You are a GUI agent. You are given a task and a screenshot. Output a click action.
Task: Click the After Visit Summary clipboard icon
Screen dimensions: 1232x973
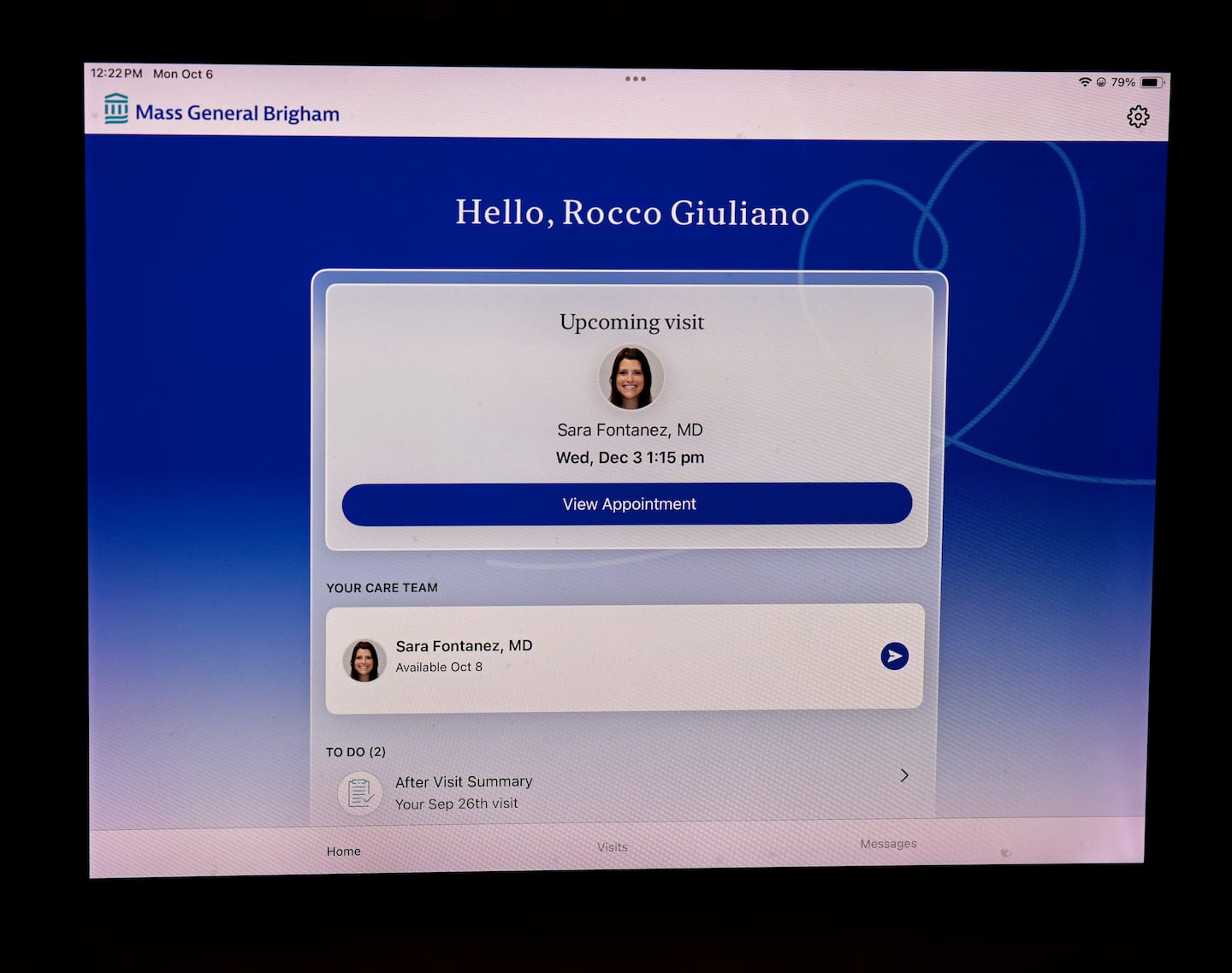point(360,793)
